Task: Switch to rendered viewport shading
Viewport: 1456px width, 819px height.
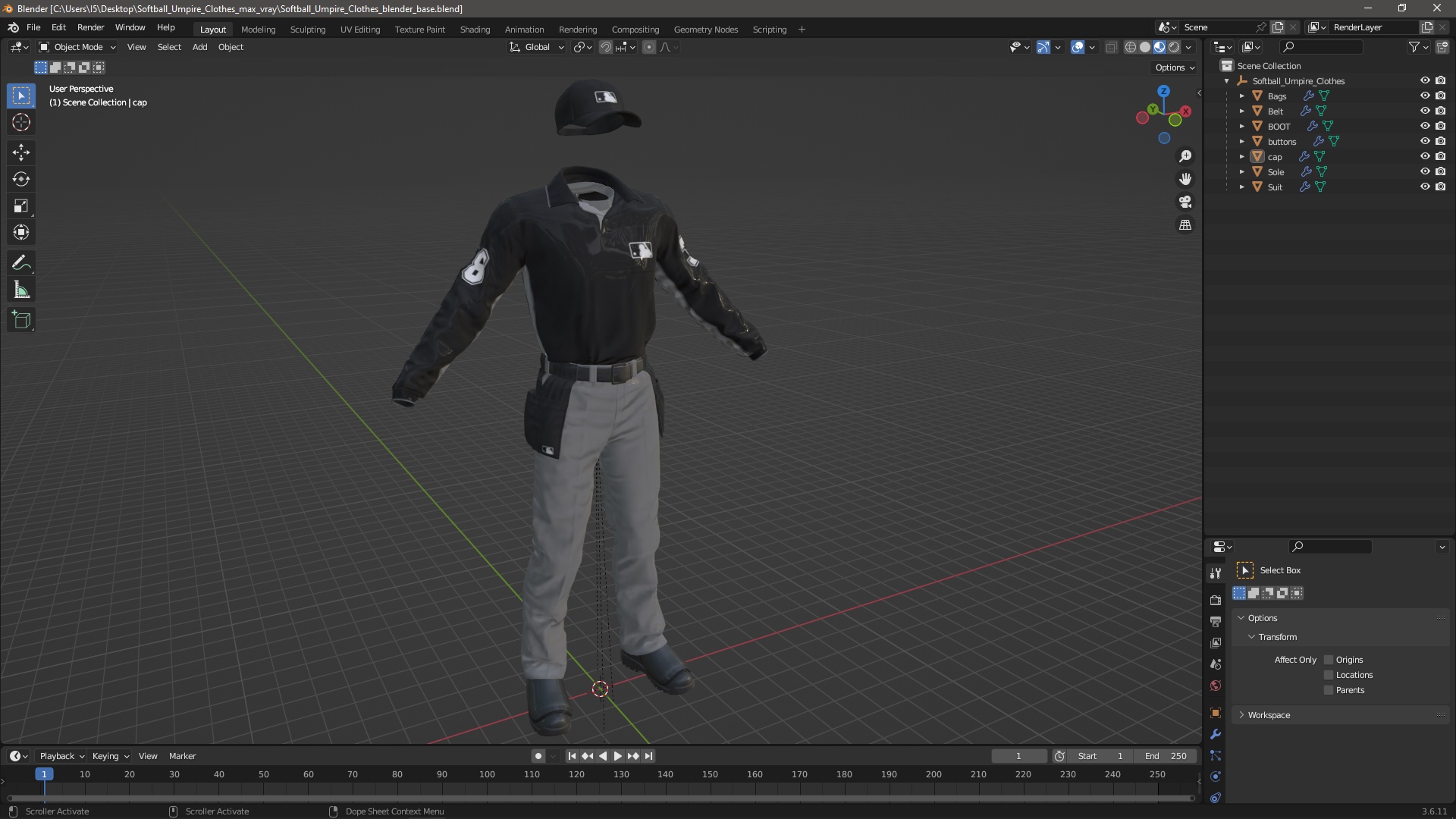Action: click(x=1174, y=47)
